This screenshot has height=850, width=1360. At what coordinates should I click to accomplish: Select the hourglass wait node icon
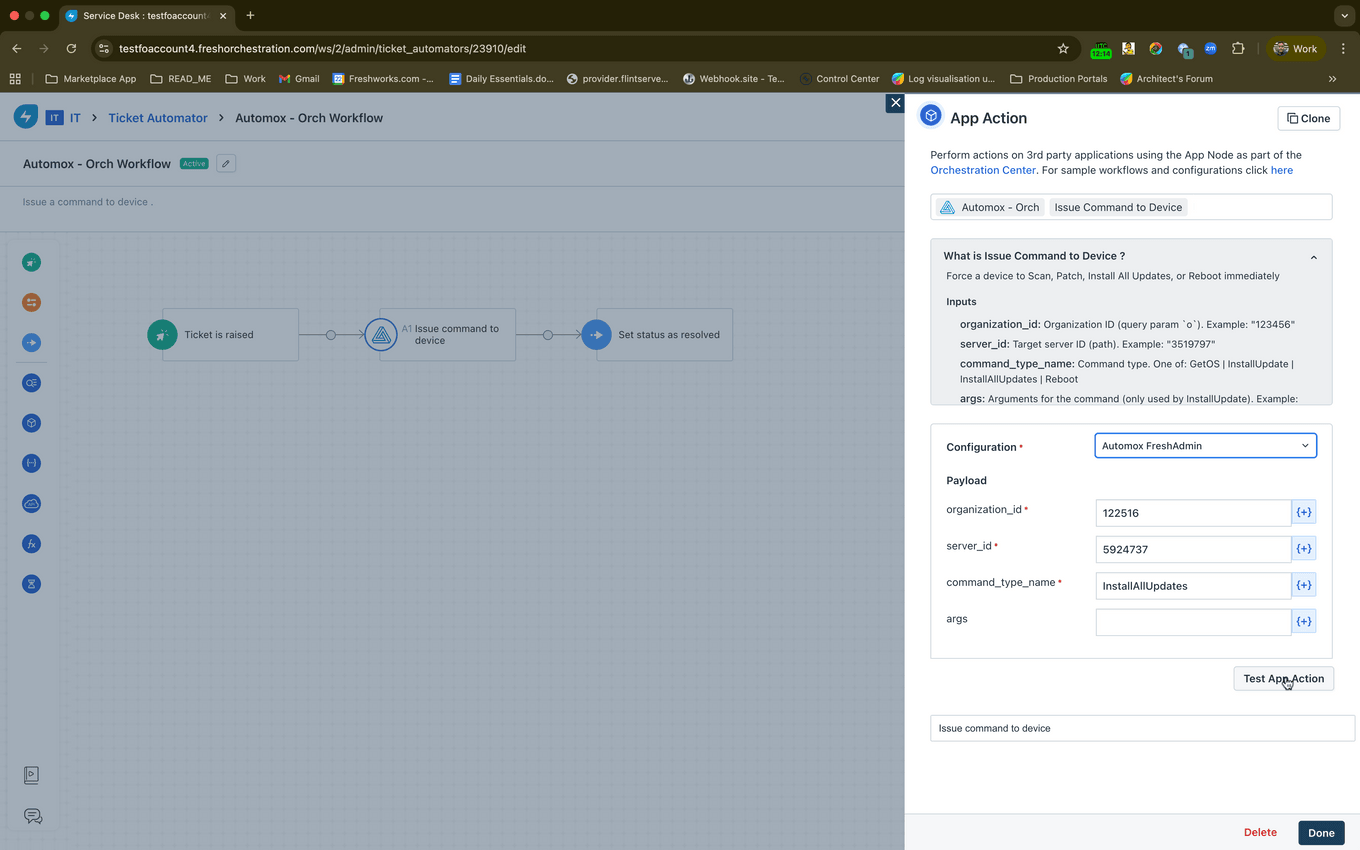pyautogui.click(x=31, y=583)
